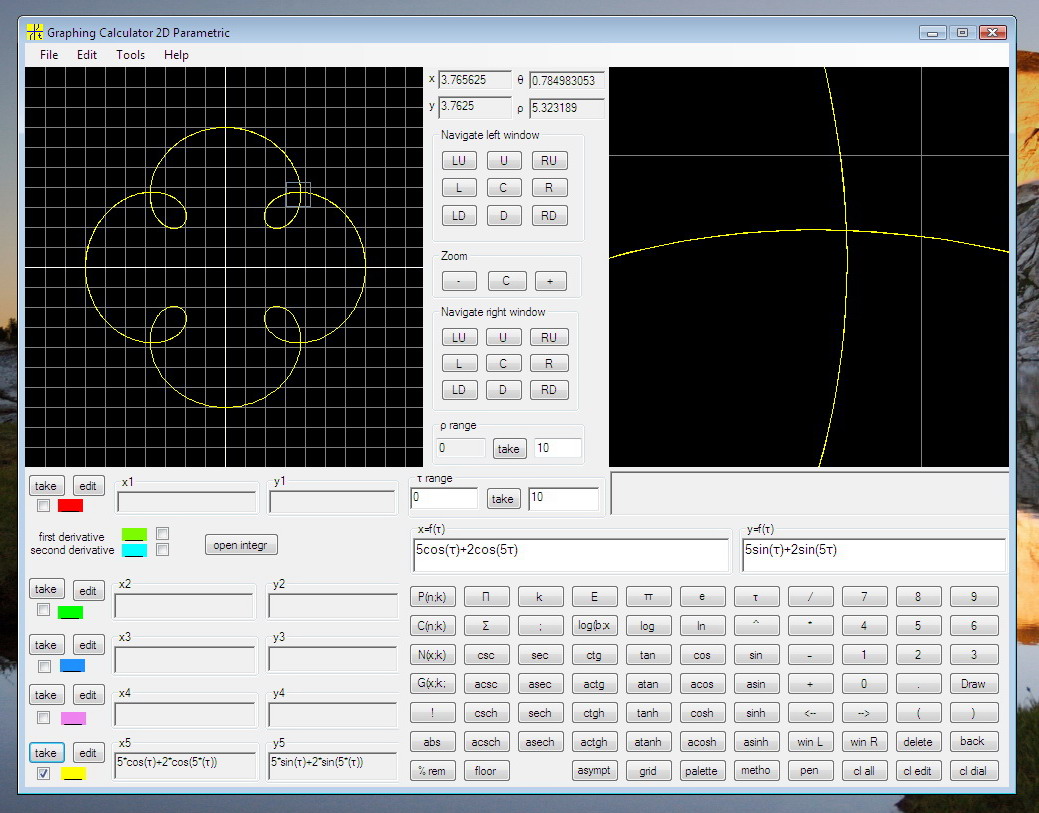Click R in Navigate right window
1039x813 pixels.
tap(549, 364)
